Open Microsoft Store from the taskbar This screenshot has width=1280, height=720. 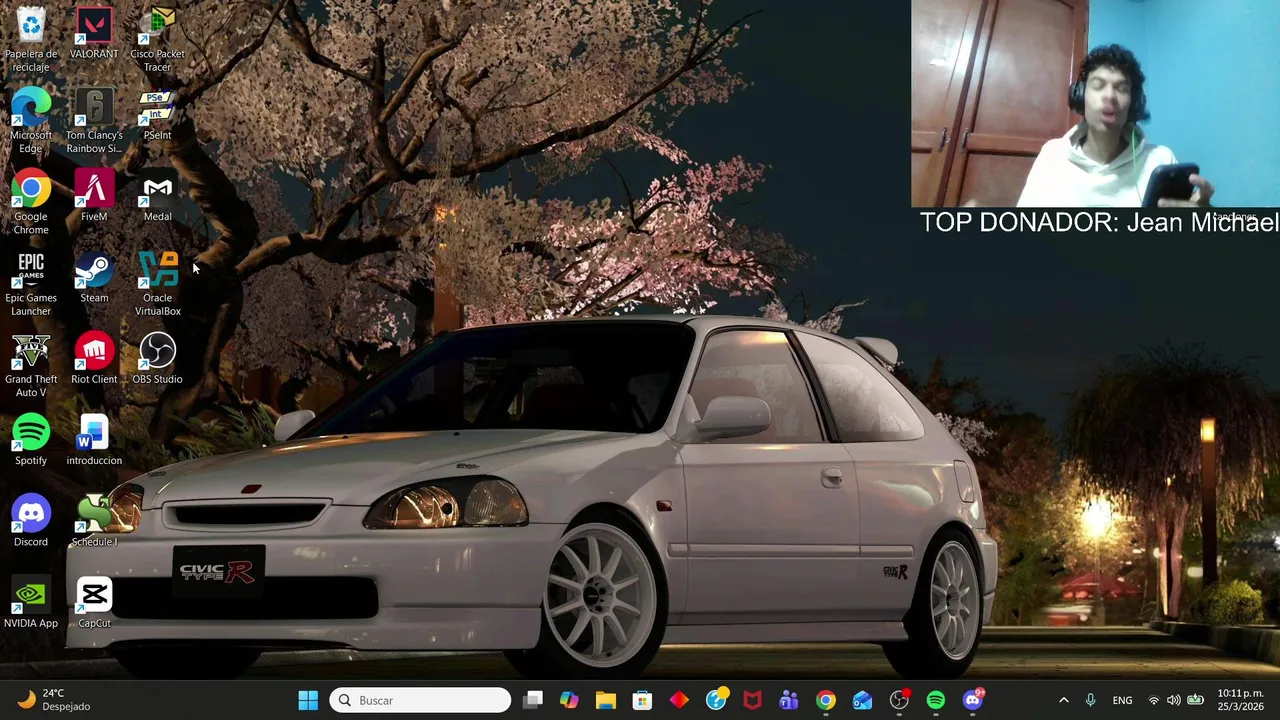(x=642, y=700)
